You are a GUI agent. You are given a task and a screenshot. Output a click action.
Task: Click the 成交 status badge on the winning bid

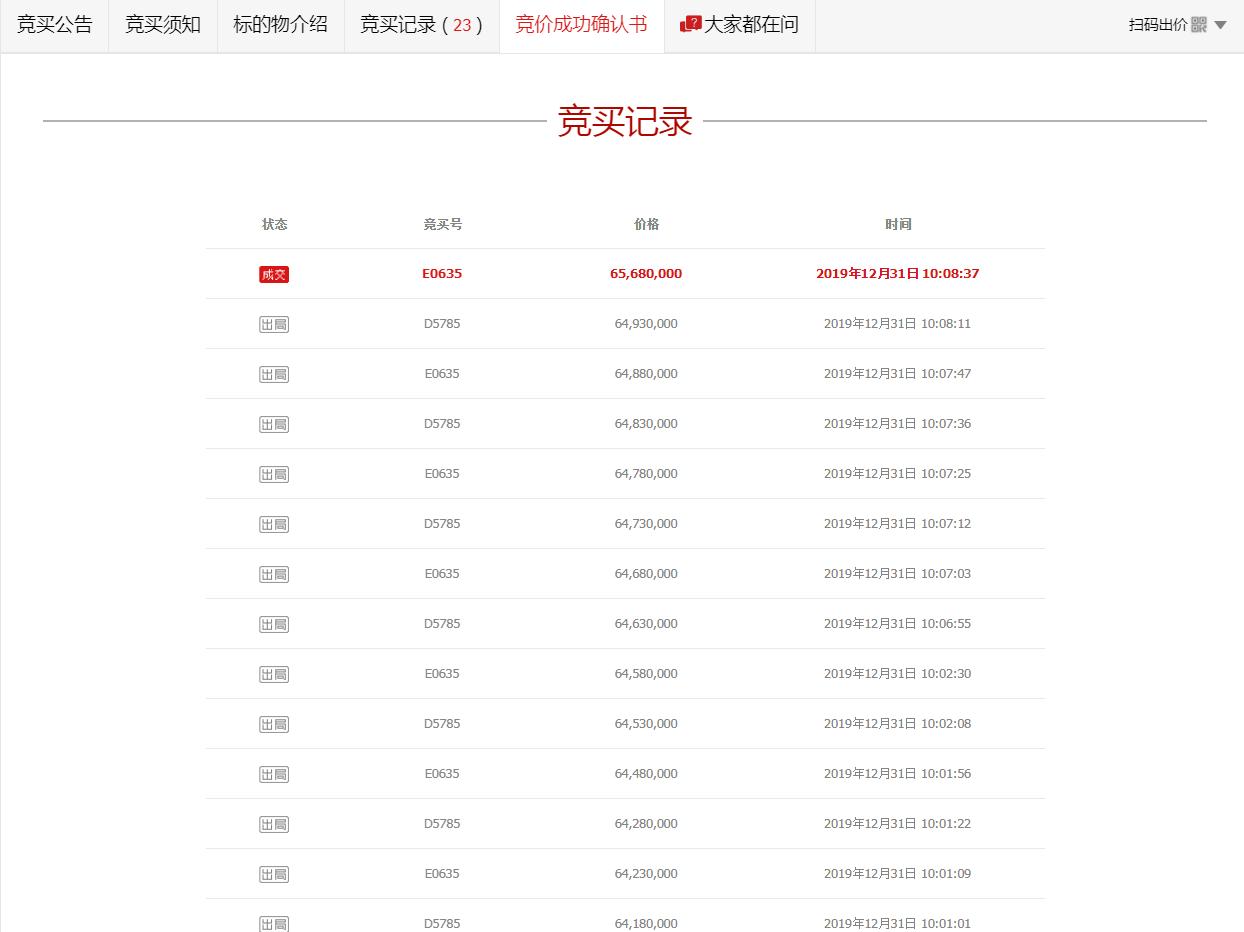click(x=274, y=273)
